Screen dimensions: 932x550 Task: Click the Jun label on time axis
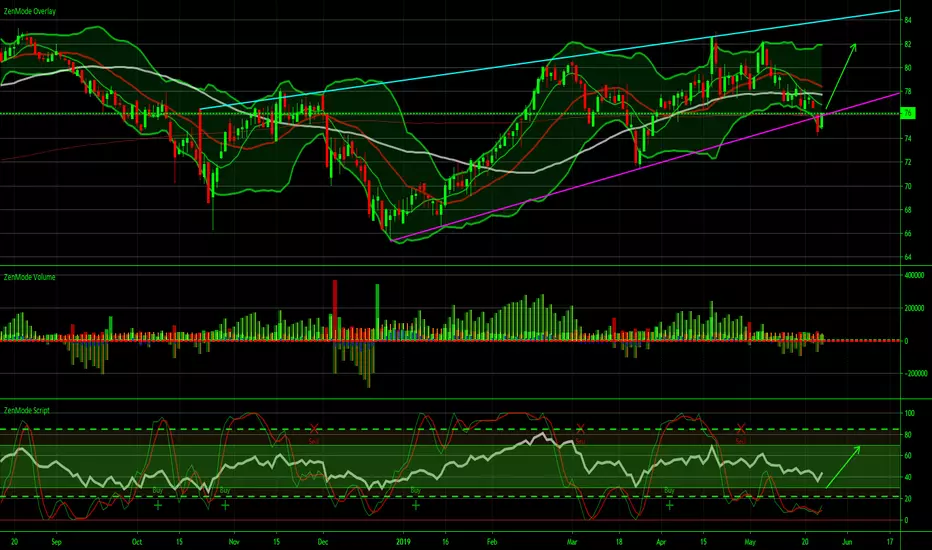(x=847, y=542)
